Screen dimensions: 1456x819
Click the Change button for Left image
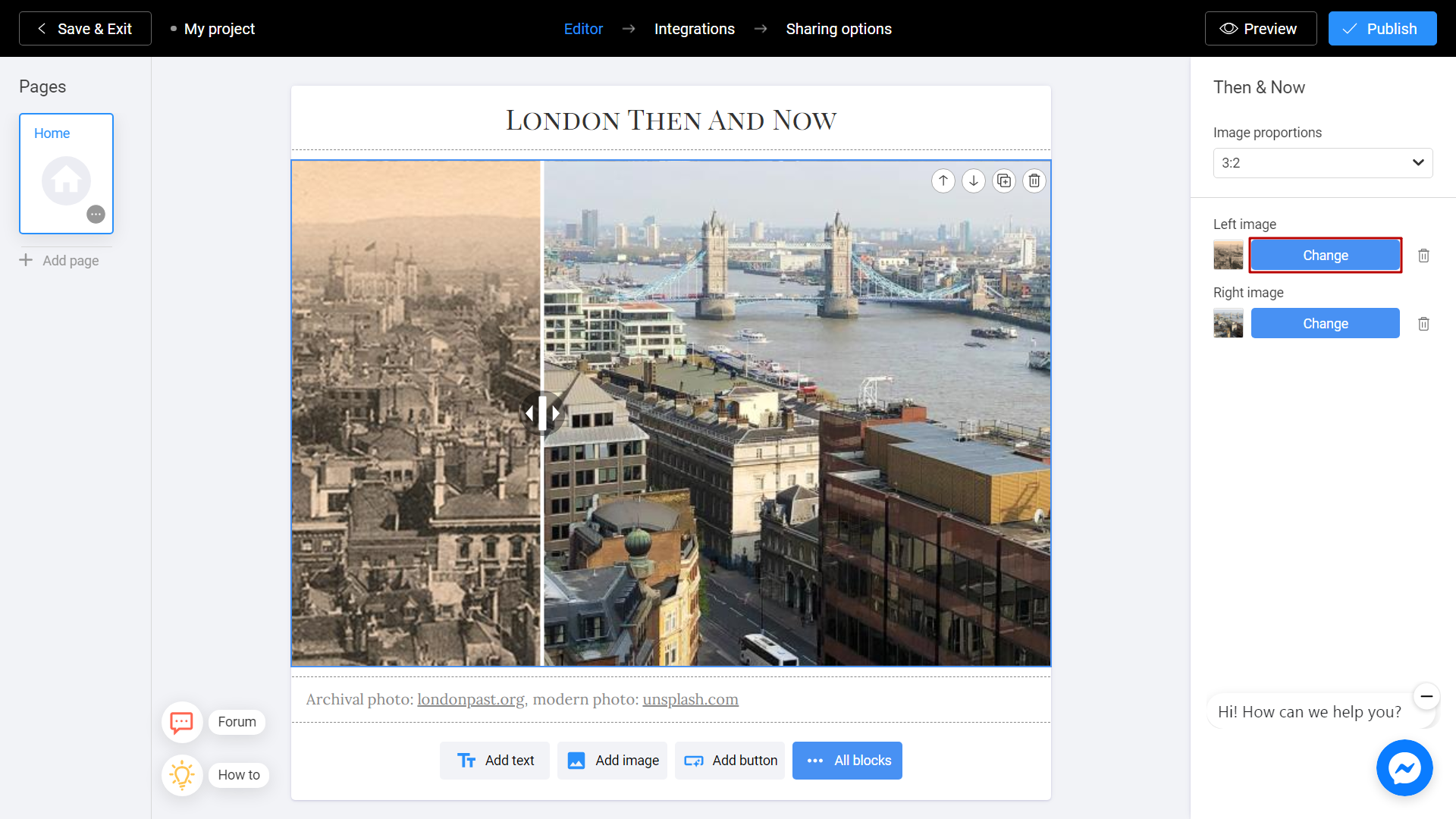point(1325,255)
